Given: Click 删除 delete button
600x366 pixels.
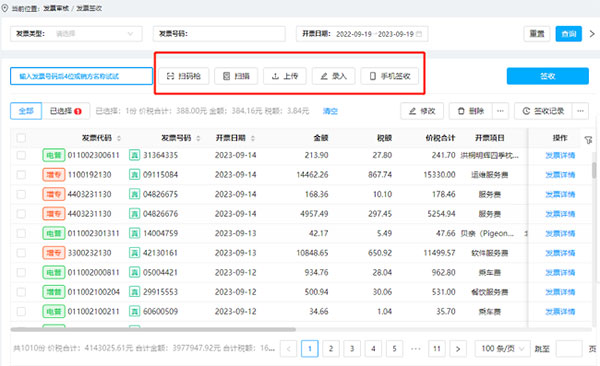Looking at the screenshot, I should [471, 111].
